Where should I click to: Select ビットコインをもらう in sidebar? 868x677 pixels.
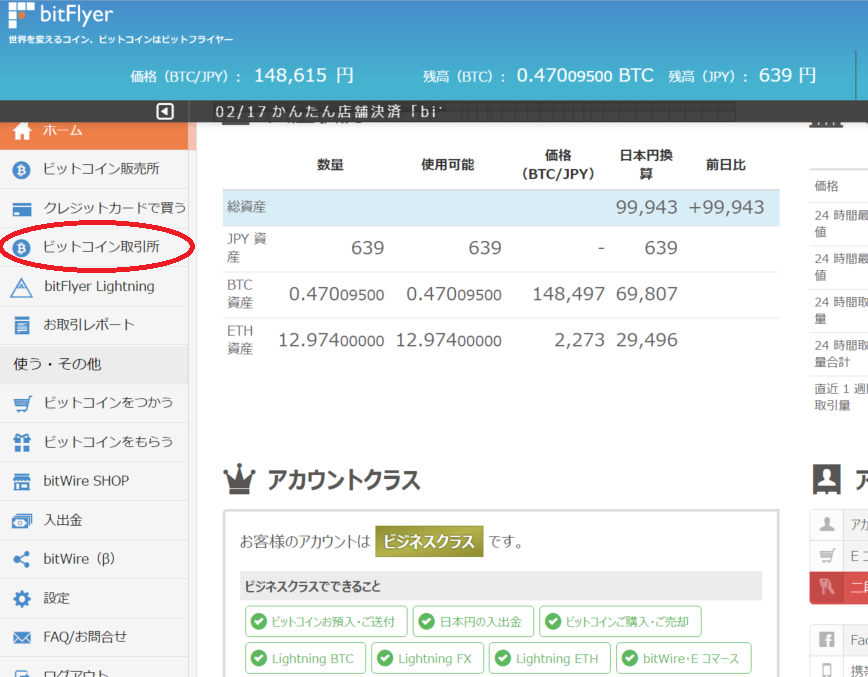point(94,442)
